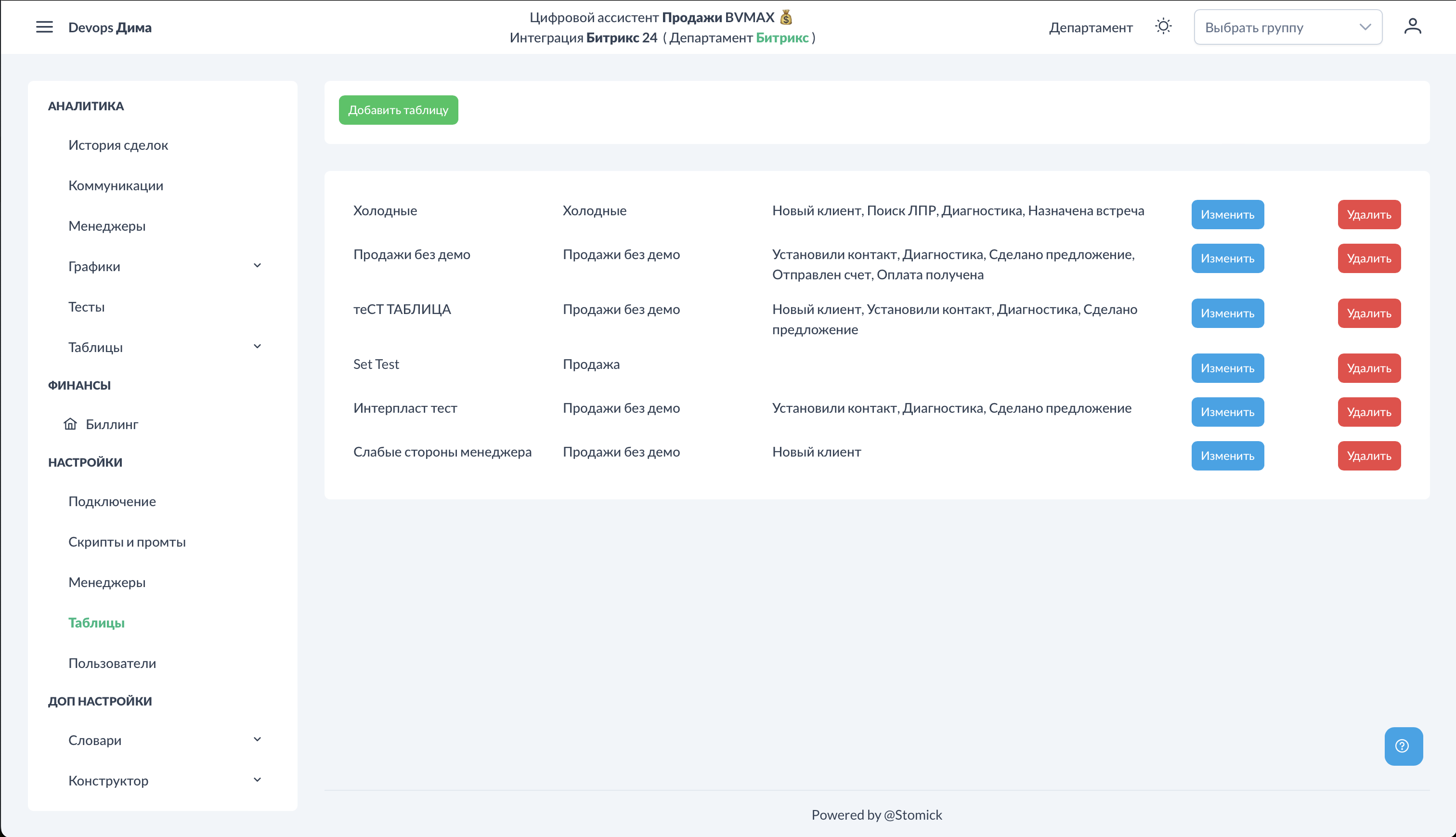Expand the analytics Таблицы submenu chevron
Screen dimensions: 1456x837
(x=257, y=347)
